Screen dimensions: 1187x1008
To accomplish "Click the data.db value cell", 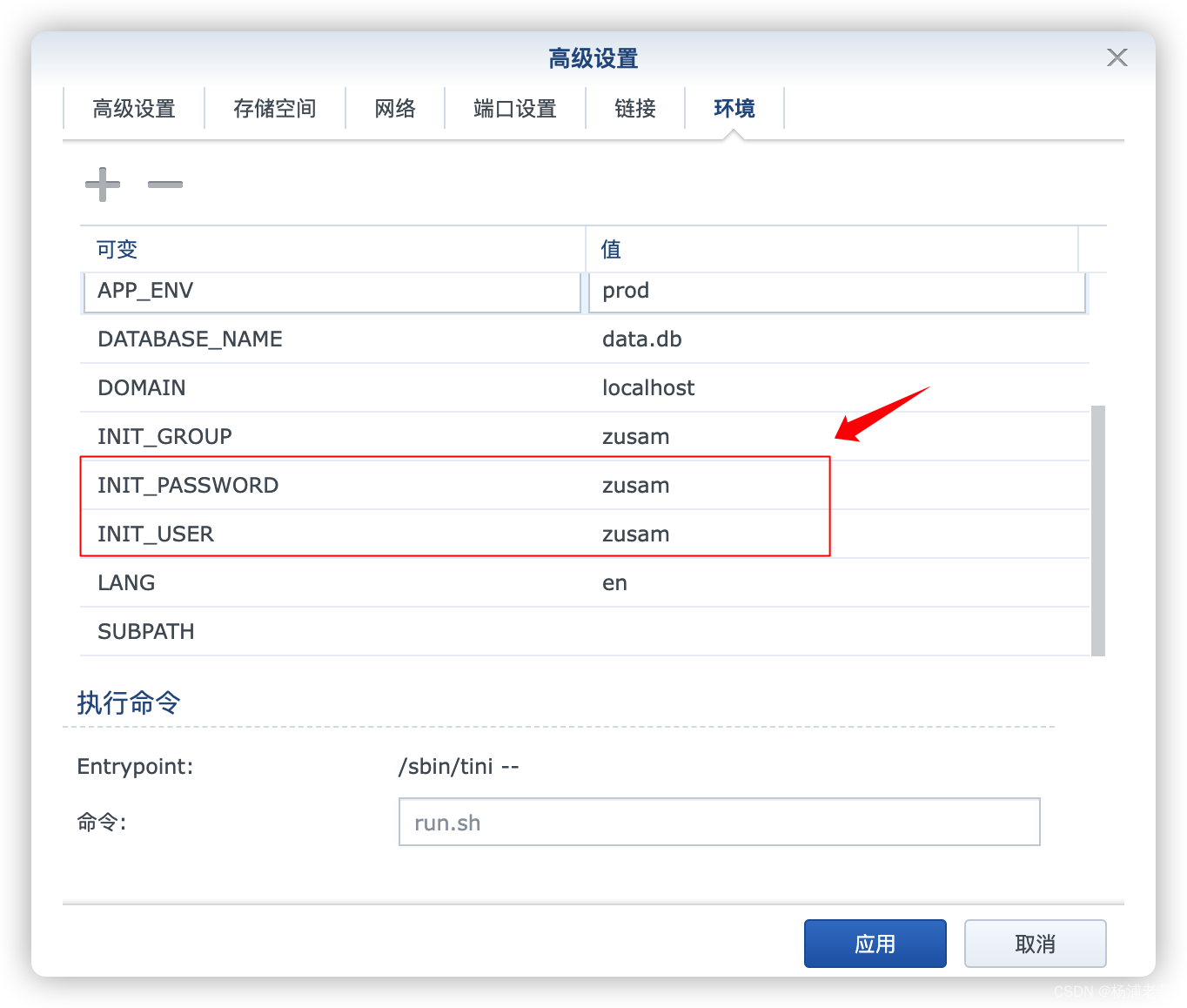I will point(837,339).
